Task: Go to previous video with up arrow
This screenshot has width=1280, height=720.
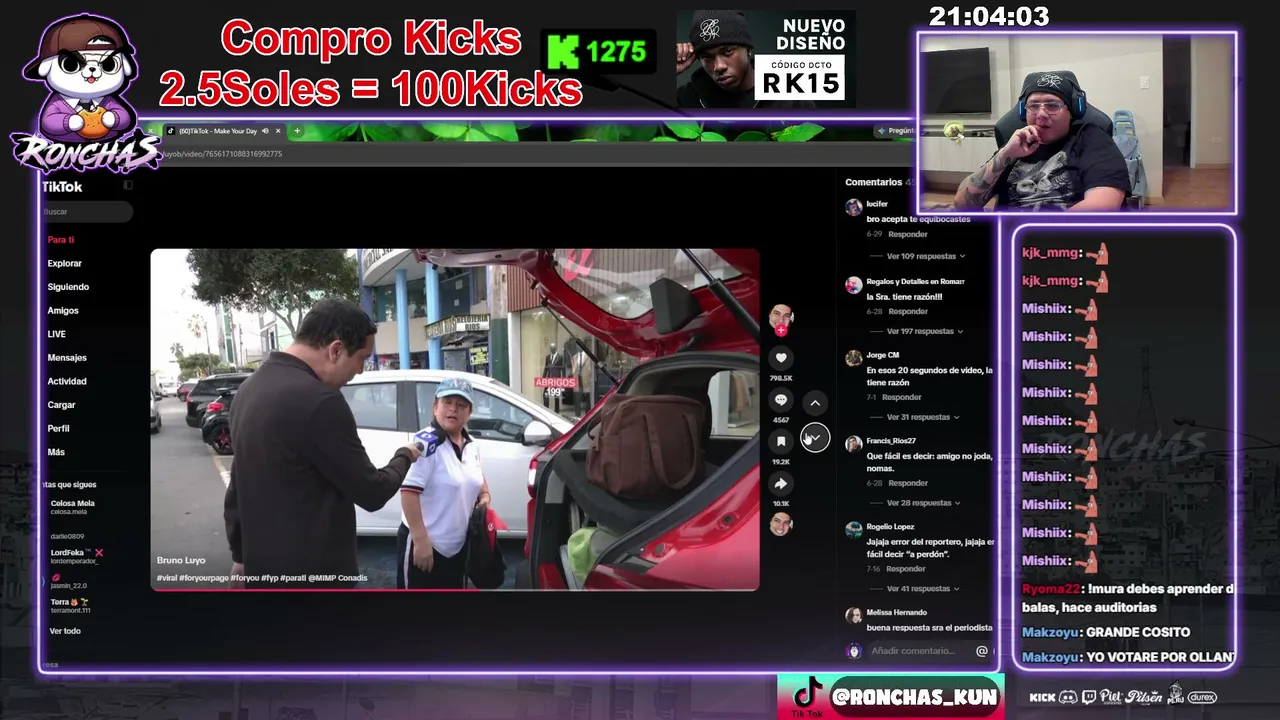Action: (815, 403)
